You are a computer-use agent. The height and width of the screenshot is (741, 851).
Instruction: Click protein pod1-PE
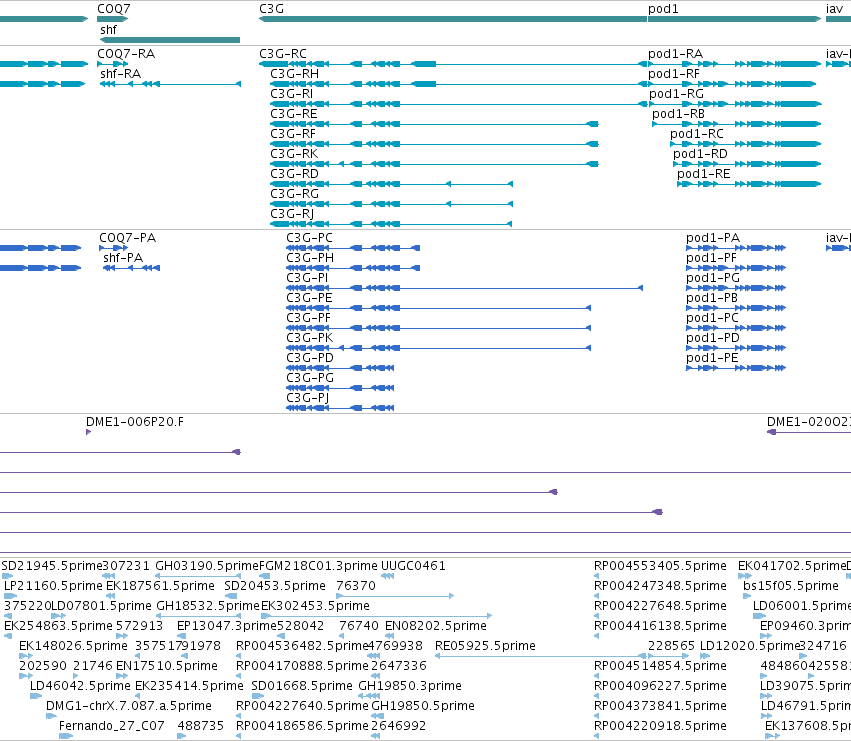click(712, 358)
